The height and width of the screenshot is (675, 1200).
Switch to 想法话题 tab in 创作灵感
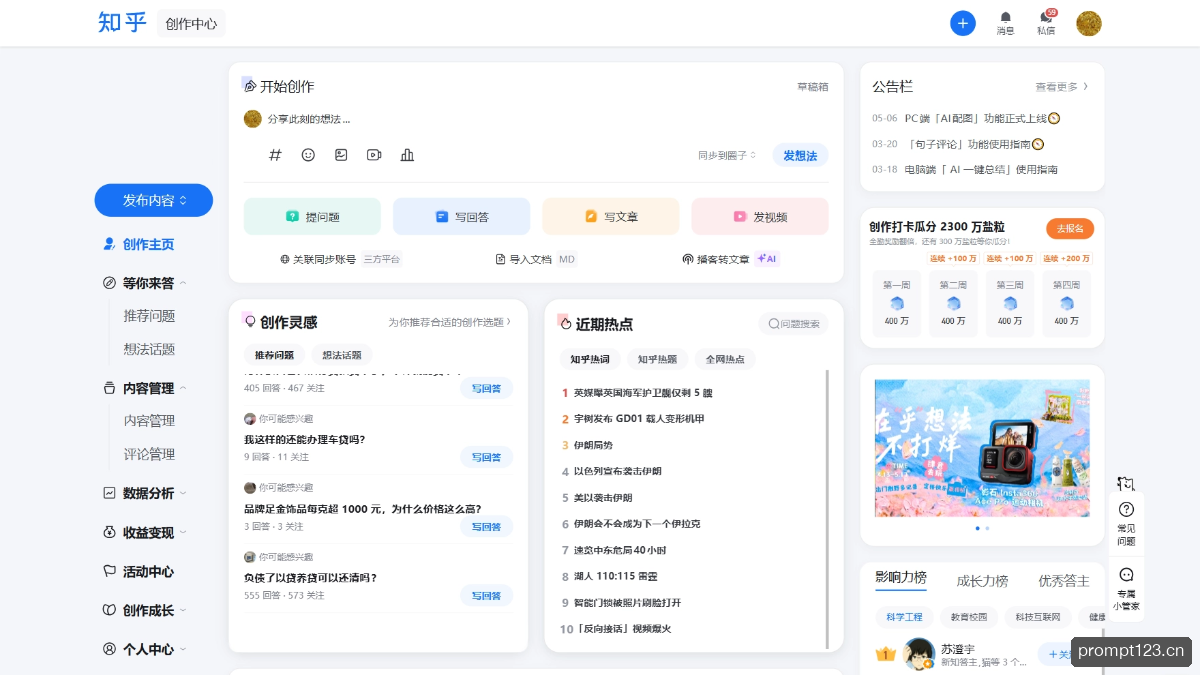[342, 355]
